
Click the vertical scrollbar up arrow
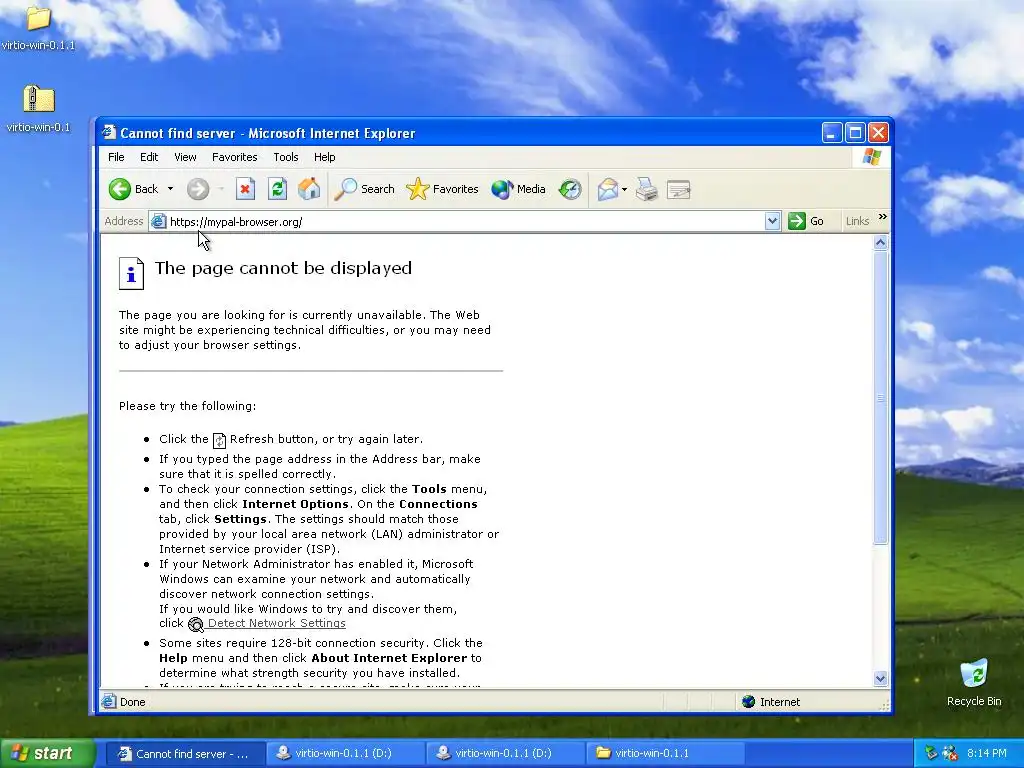[x=880, y=243]
